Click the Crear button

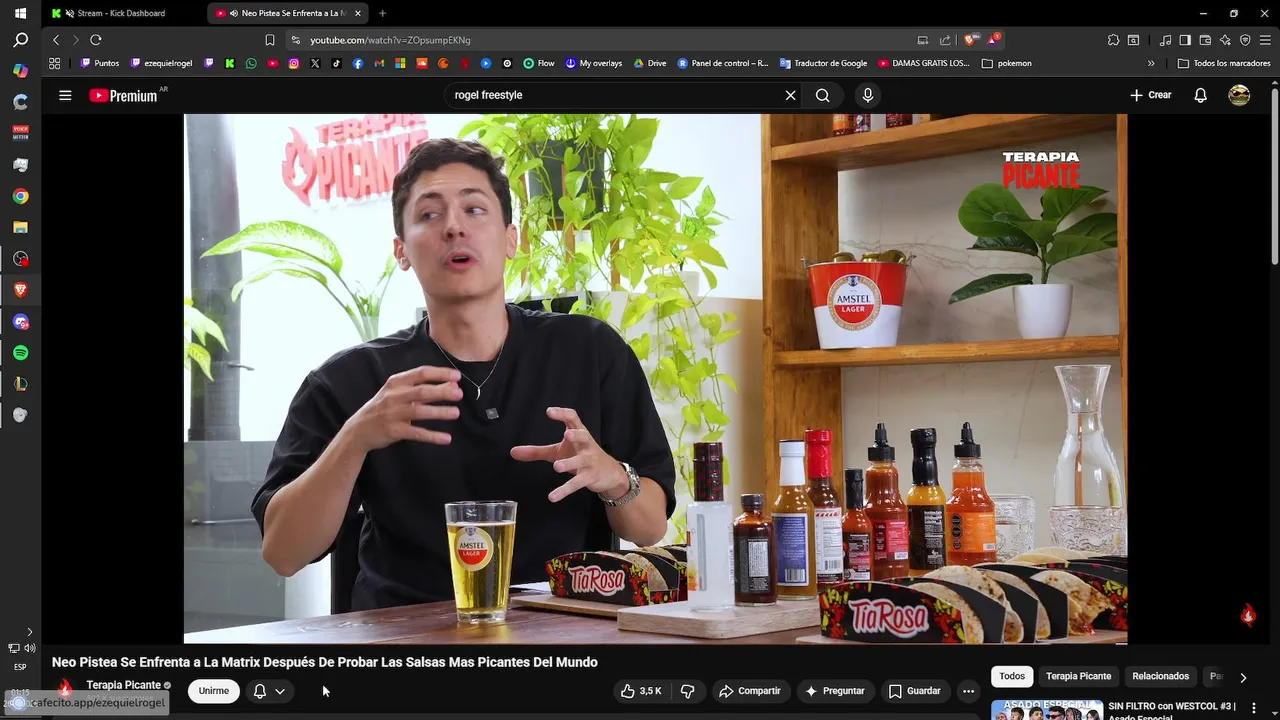[x=1151, y=95]
